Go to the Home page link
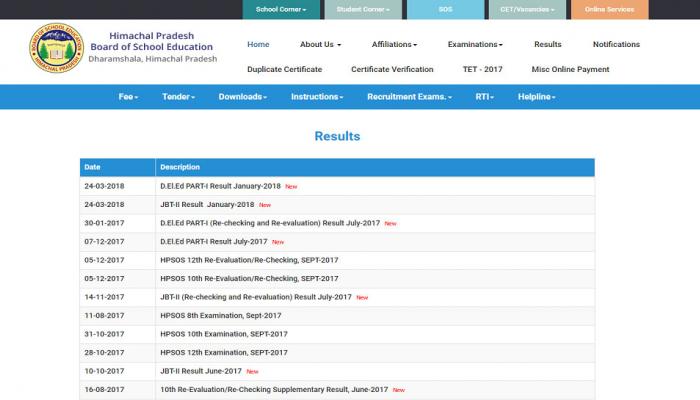 pos(258,44)
